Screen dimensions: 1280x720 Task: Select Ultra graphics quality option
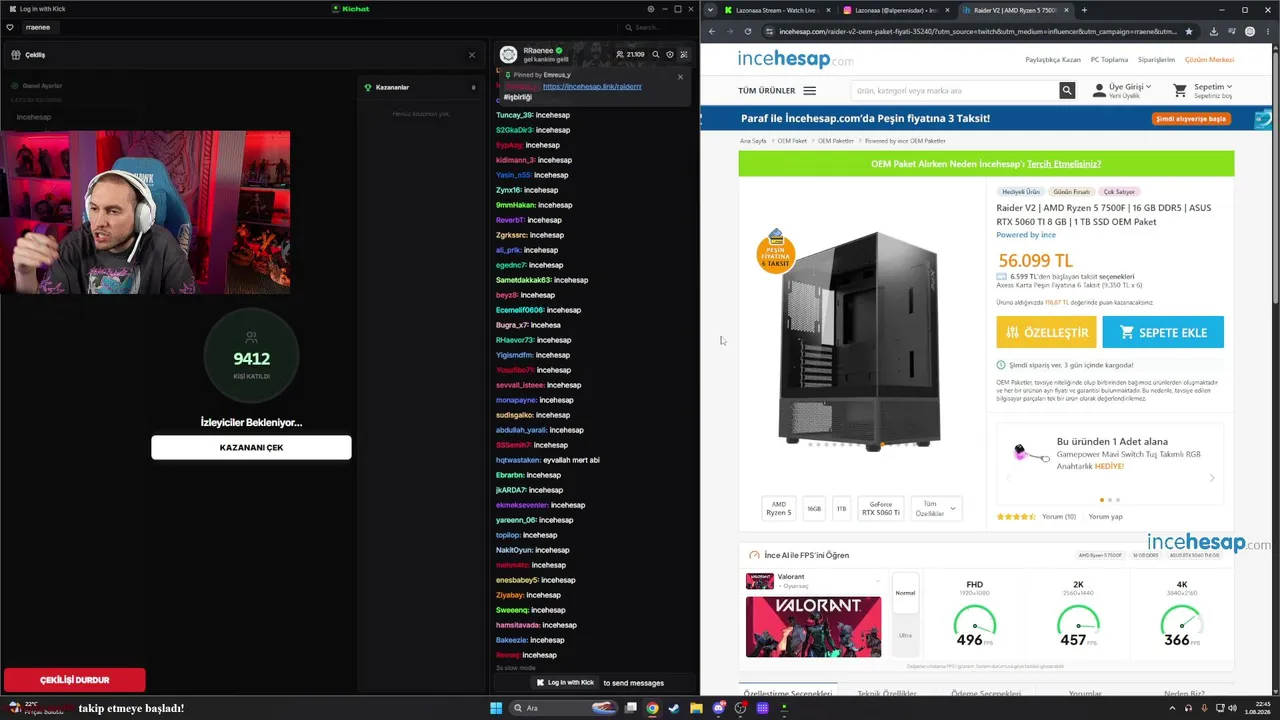pos(905,635)
